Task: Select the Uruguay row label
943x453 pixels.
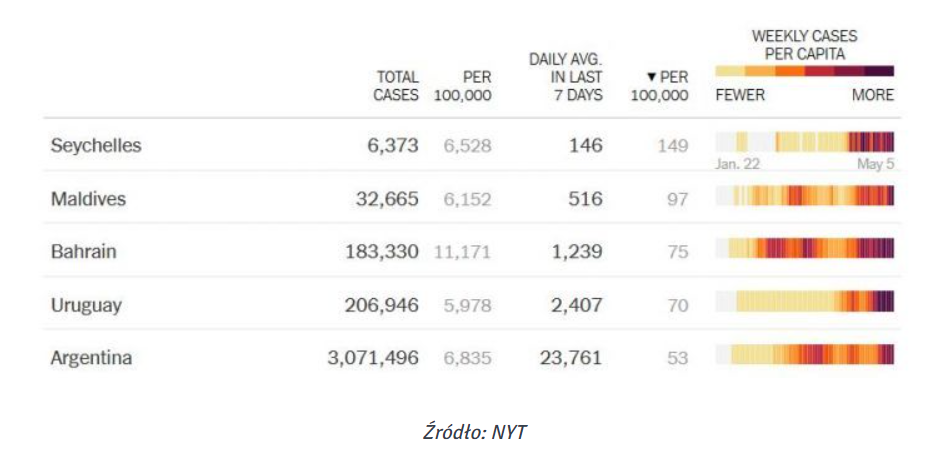Action: click(x=86, y=305)
